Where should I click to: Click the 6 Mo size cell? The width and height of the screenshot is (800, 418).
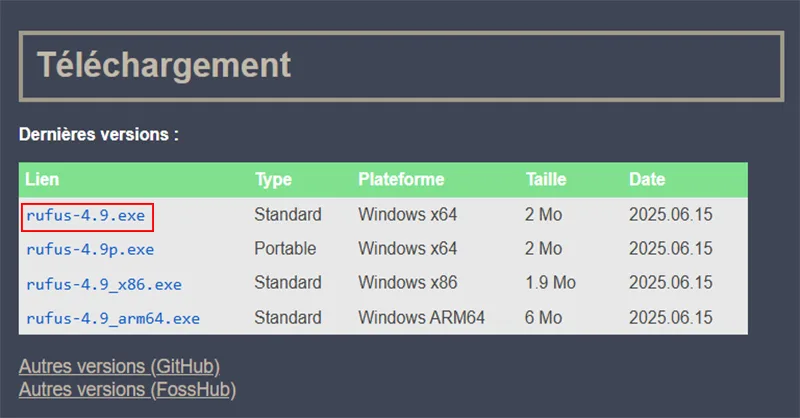tap(543, 317)
